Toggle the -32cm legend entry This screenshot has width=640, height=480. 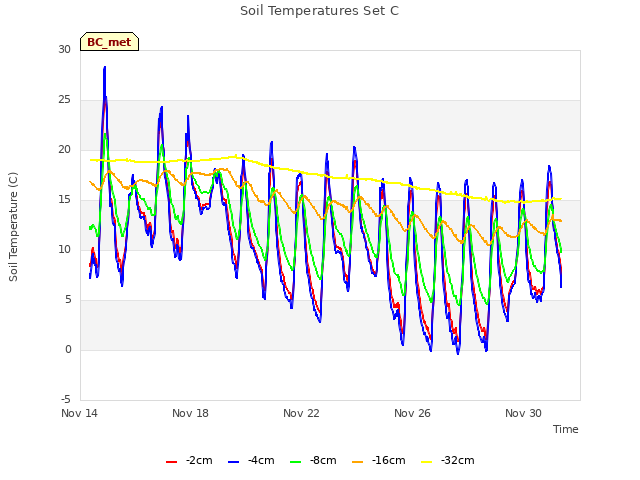point(448,460)
